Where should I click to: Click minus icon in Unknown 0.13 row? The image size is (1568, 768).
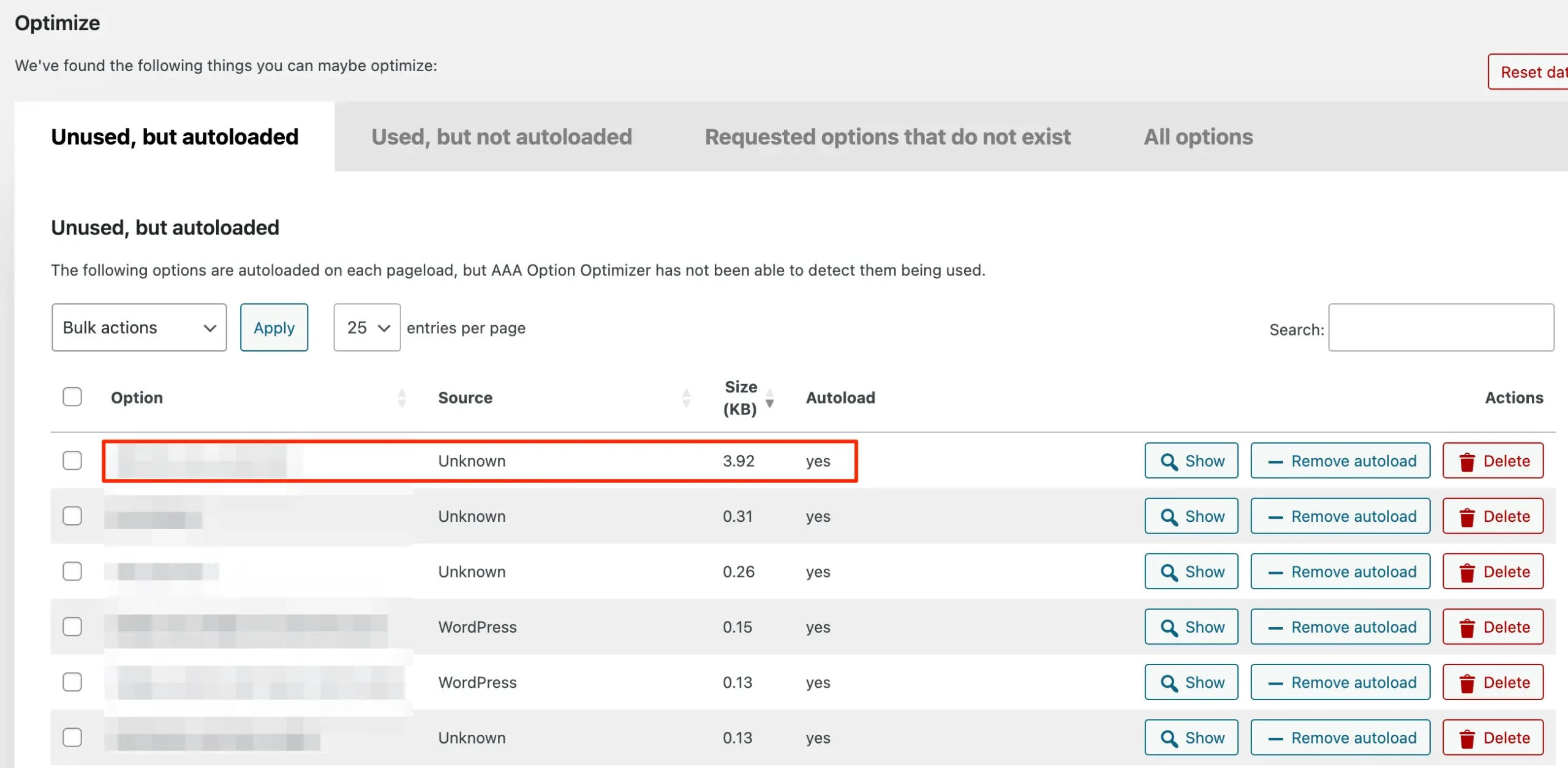click(1275, 739)
